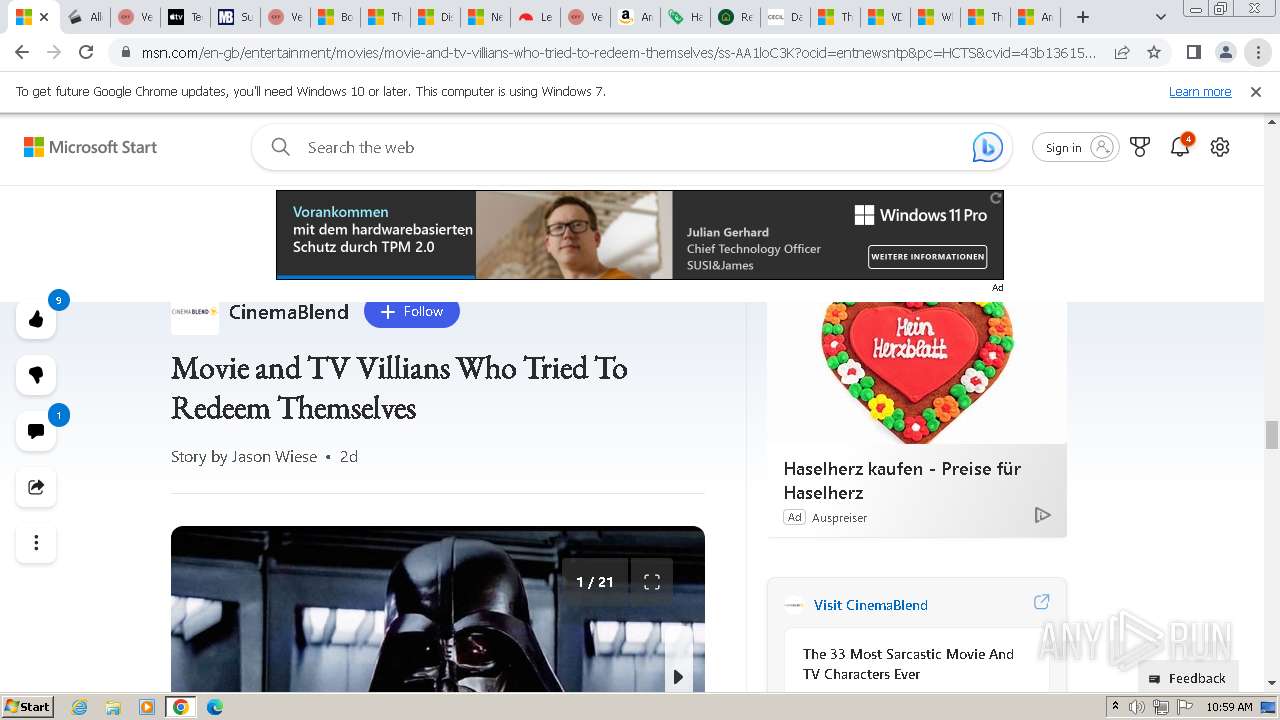Switch to the WB 'Su' tab
Screen dimensions: 1280x720
tap(234, 17)
